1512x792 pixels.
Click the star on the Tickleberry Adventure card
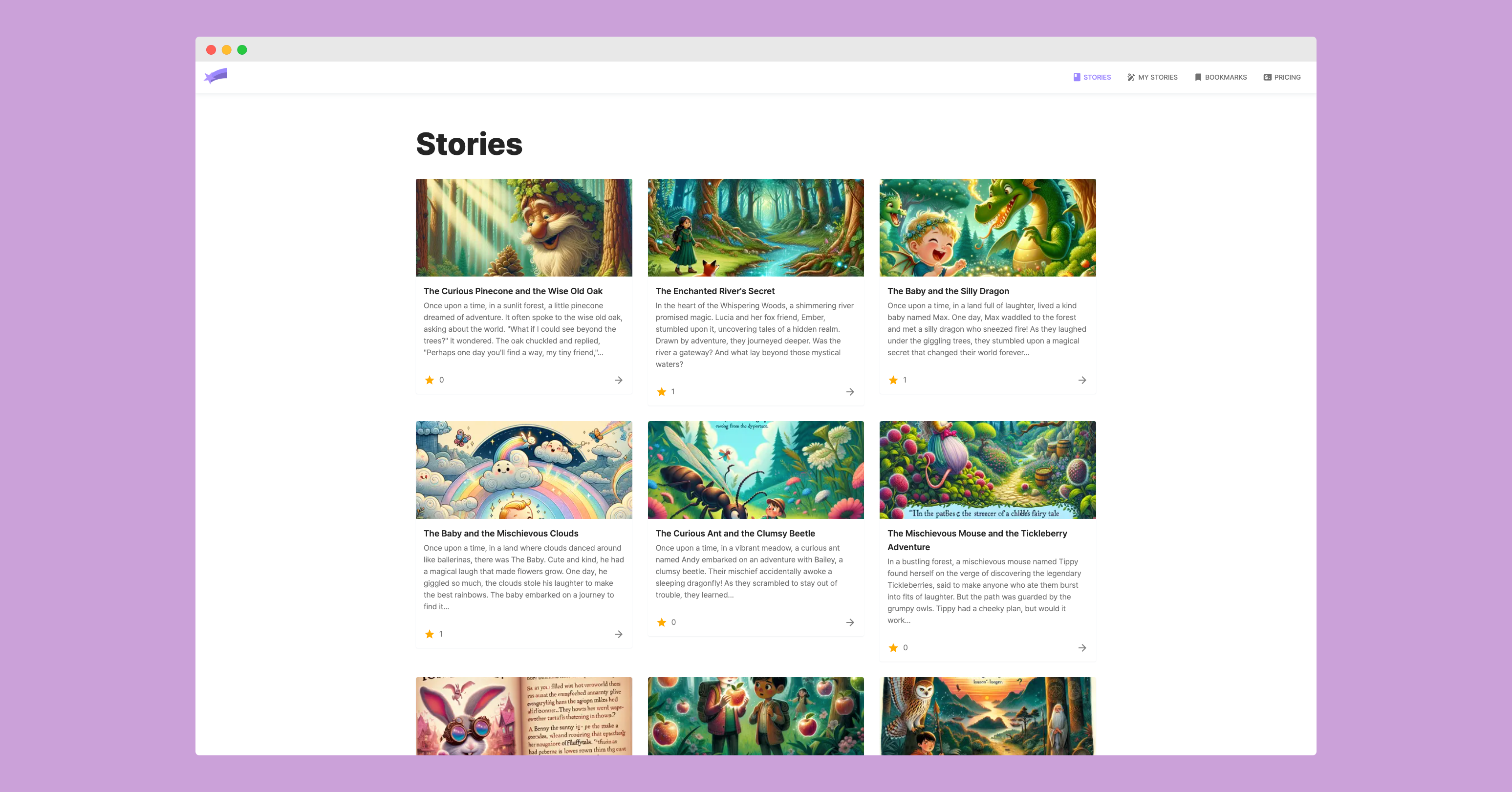[893, 648]
